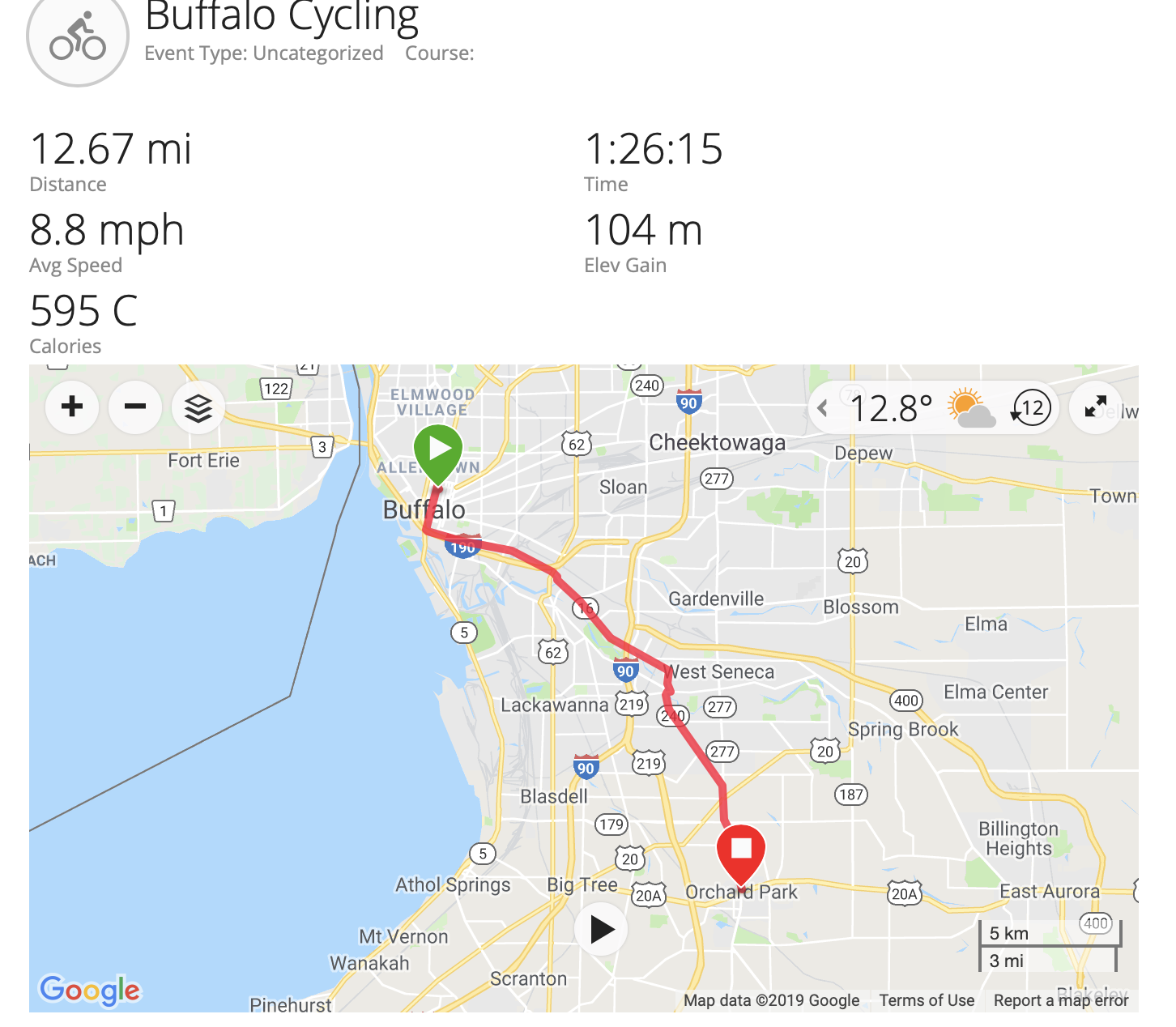
Task: Click Report a map error
Action: coord(1060,1000)
